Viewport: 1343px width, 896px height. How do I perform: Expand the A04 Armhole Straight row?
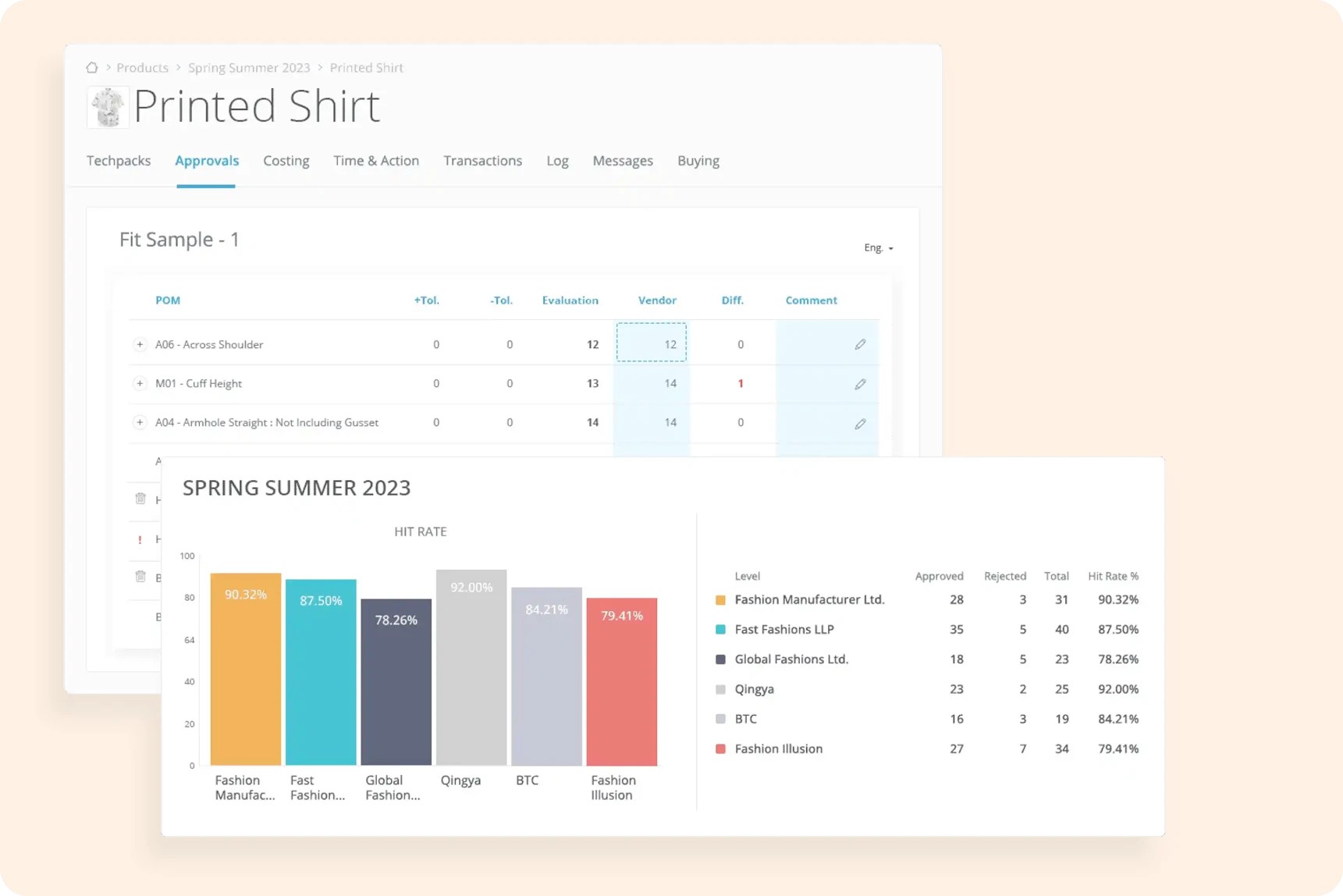[140, 422]
